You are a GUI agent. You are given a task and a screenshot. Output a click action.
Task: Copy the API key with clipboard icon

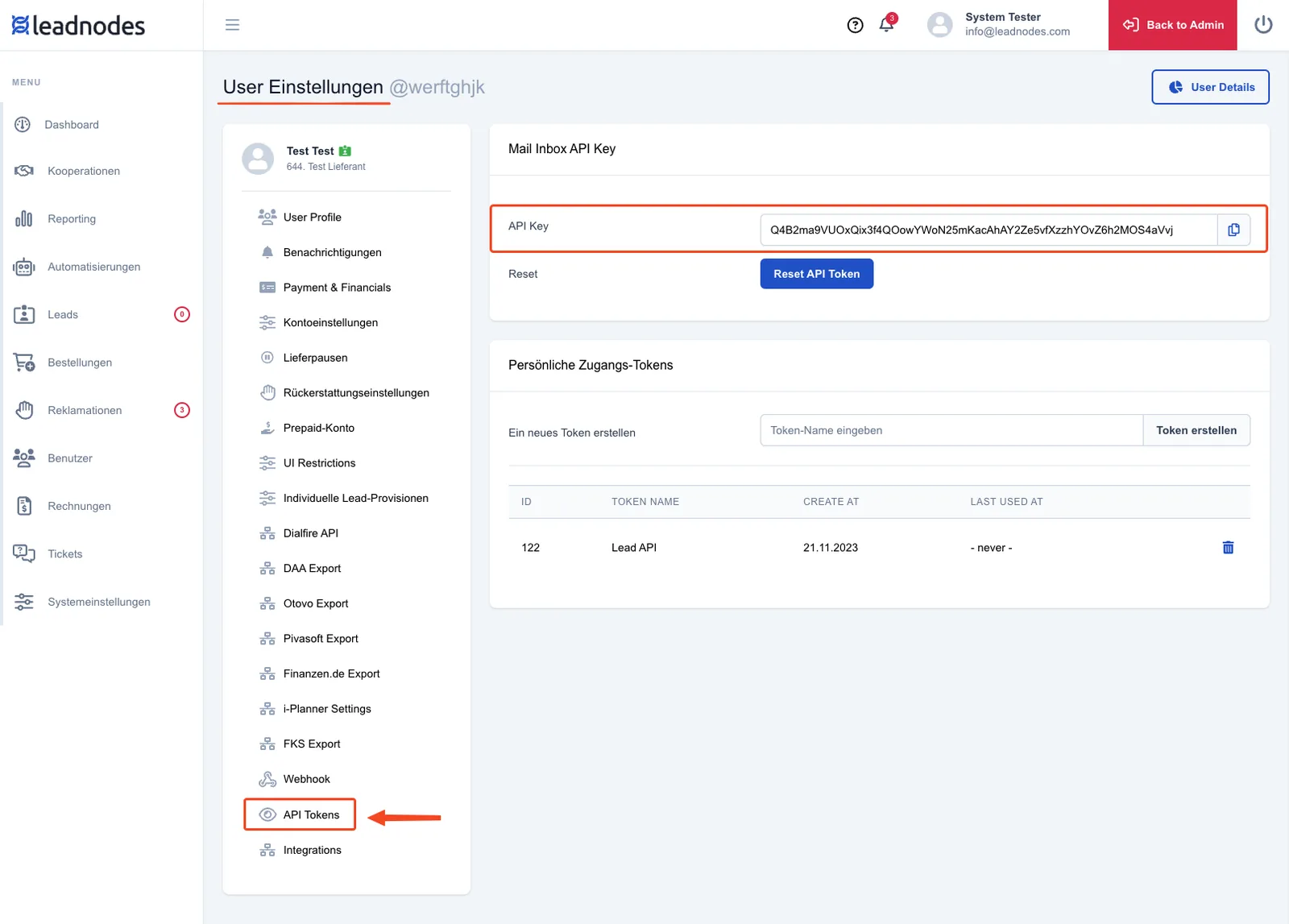click(1233, 230)
